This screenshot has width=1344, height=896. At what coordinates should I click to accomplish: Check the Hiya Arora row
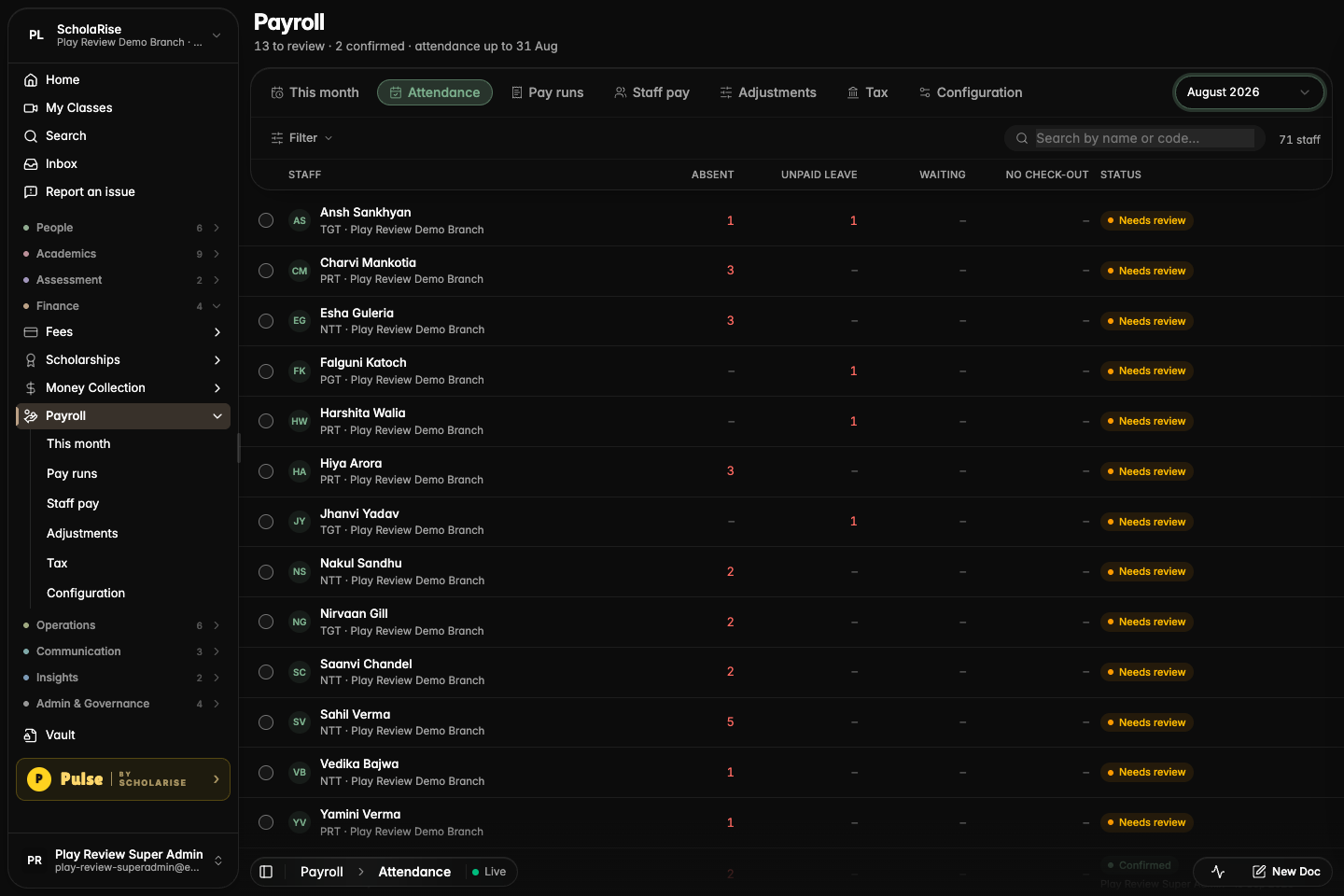point(266,471)
